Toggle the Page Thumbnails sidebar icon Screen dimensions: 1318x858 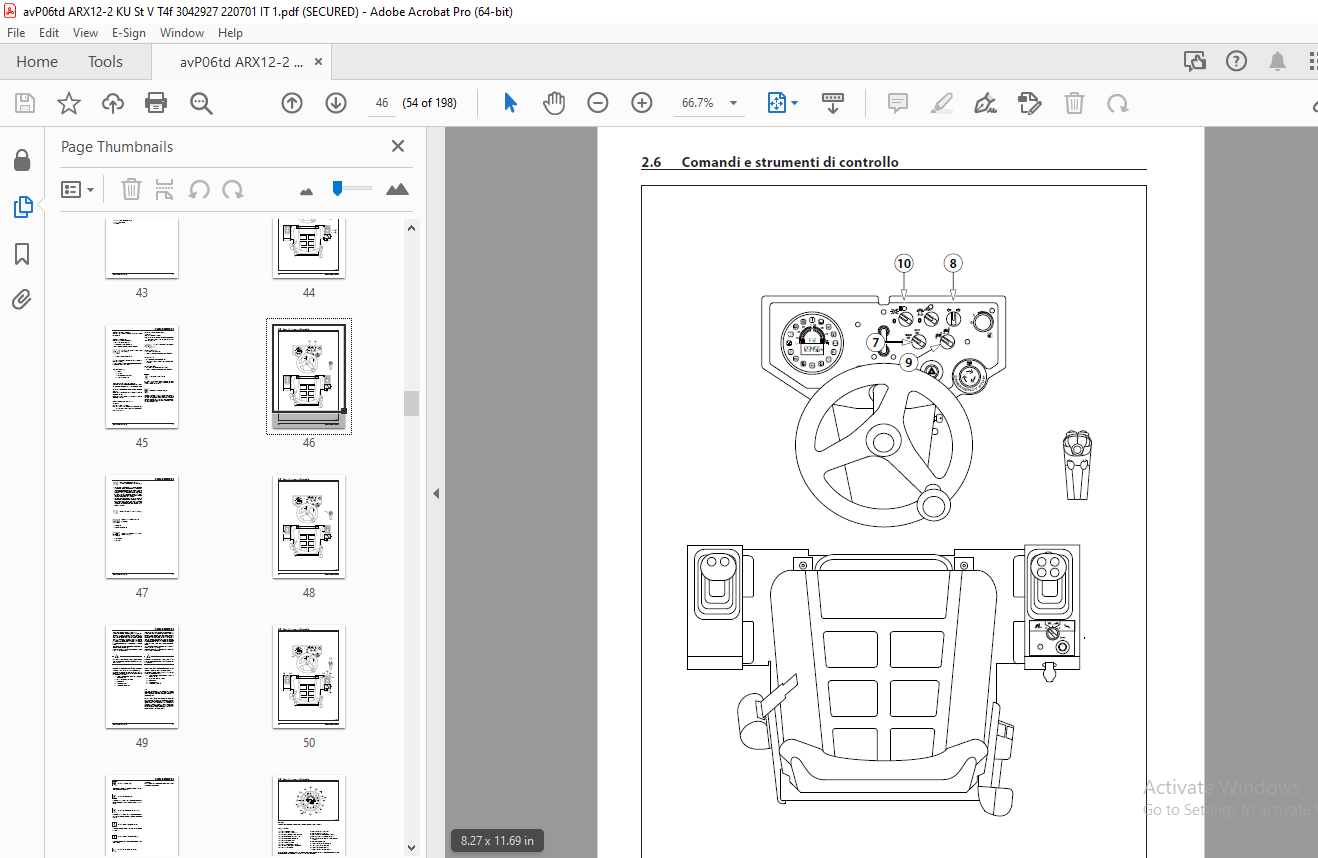click(x=22, y=207)
